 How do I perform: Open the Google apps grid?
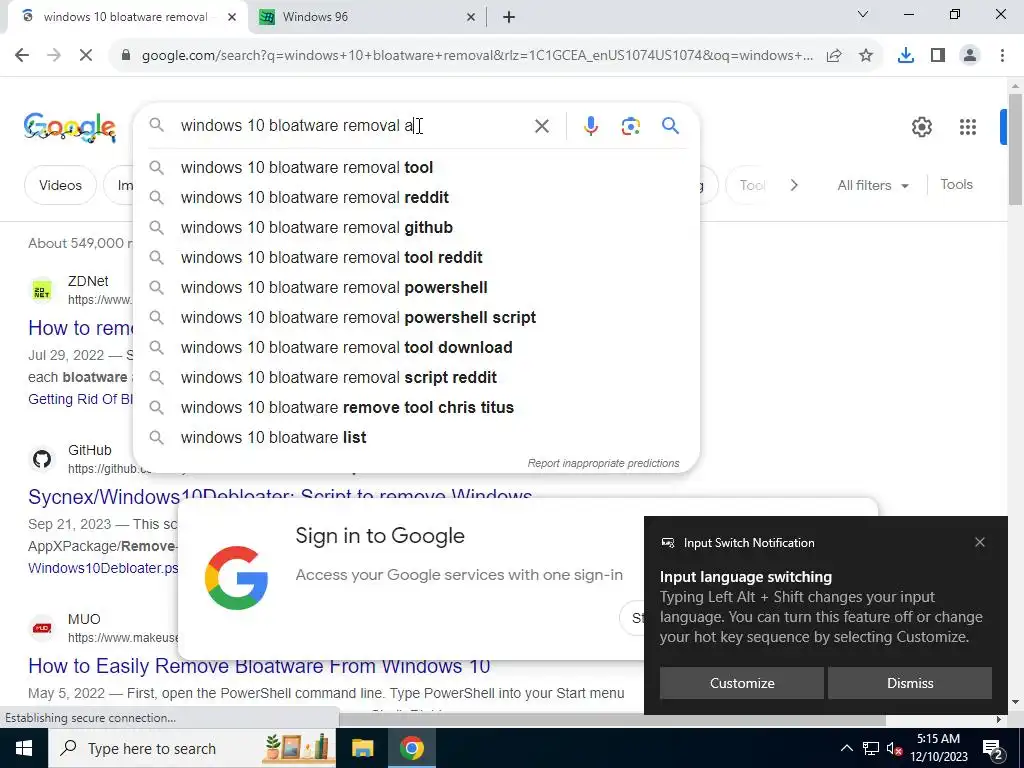968,127
